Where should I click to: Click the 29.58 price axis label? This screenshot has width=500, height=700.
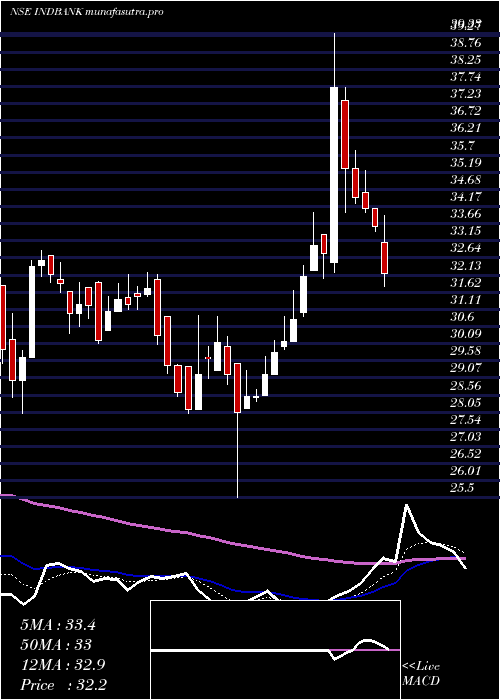[466, 351]
